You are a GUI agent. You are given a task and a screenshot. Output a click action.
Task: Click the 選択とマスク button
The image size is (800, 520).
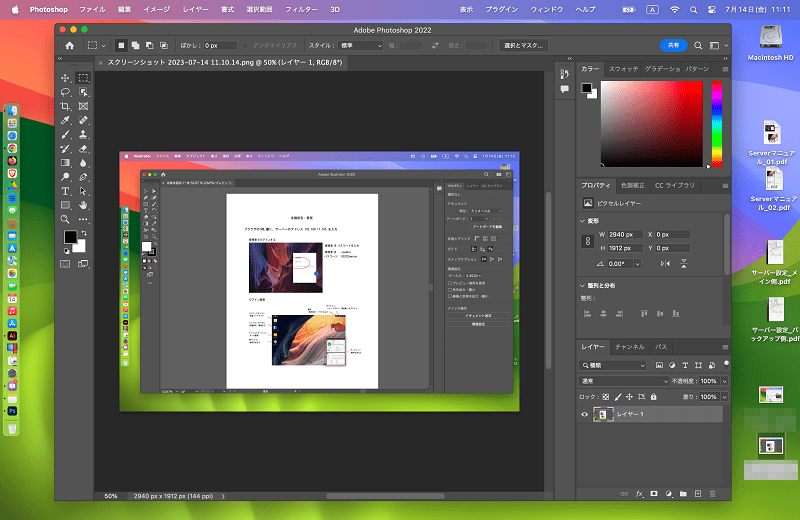tap(523, 45)
